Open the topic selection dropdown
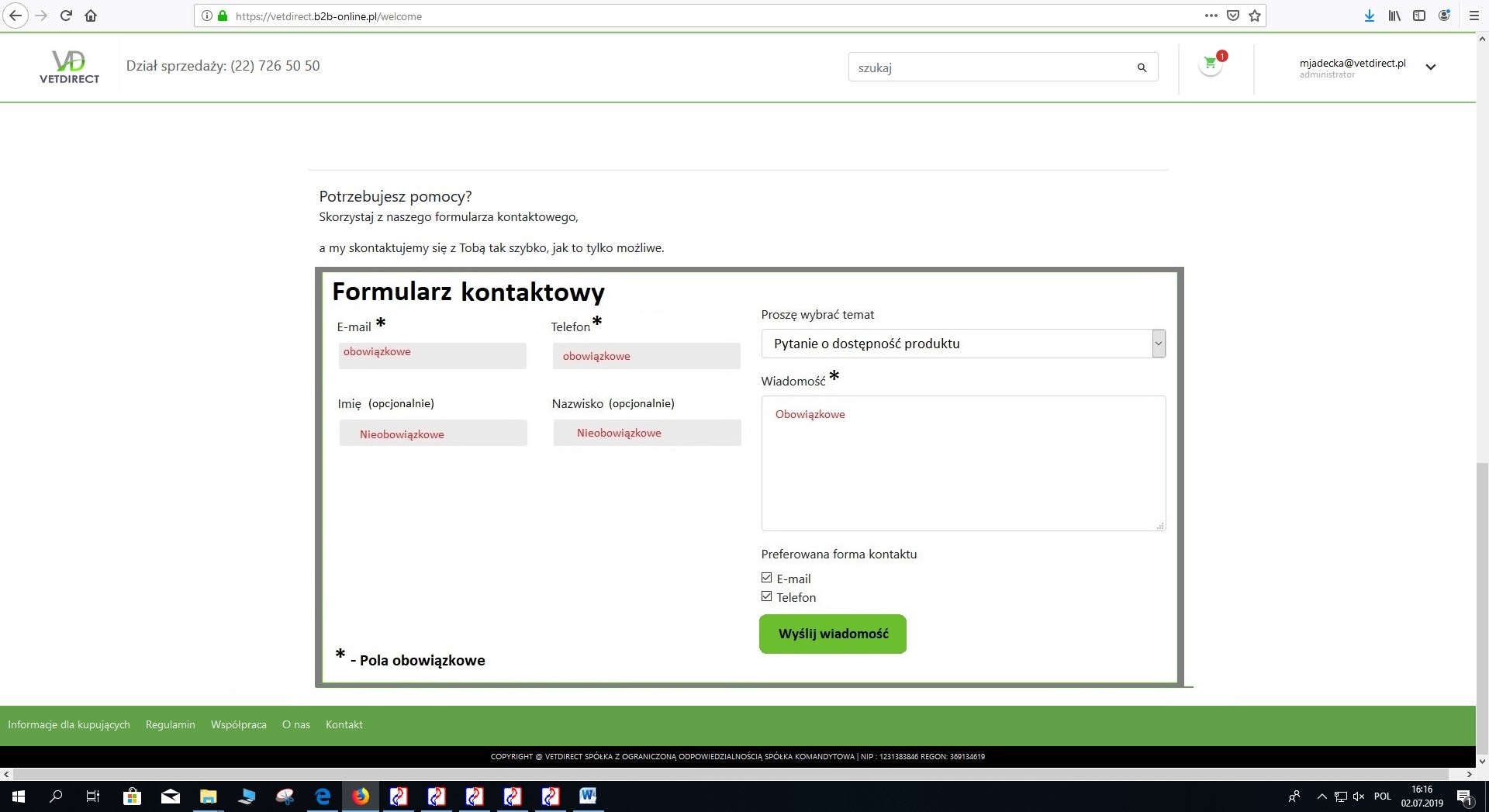This screenshot has height=812, width=1489. [x=963, y=344]
